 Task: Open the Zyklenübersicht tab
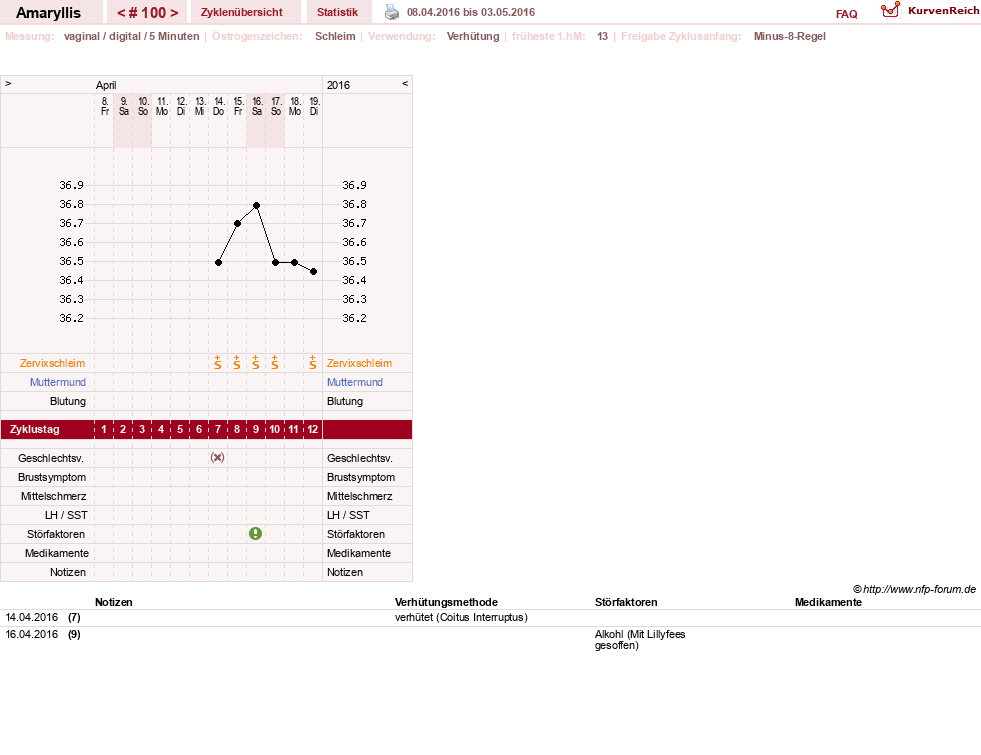[241, 12]
